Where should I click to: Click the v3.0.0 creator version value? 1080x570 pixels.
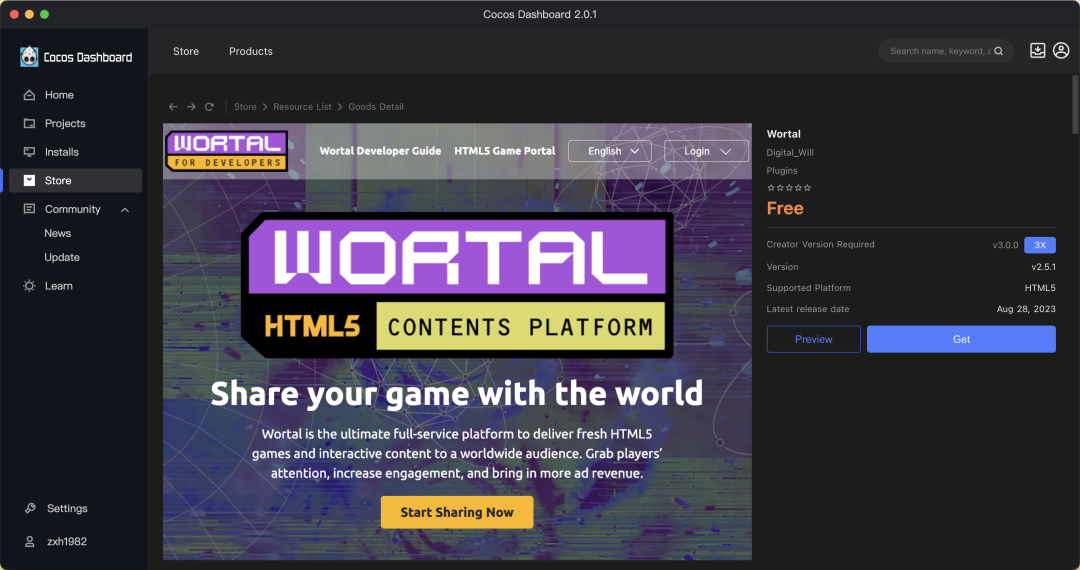pos(1005,245)
